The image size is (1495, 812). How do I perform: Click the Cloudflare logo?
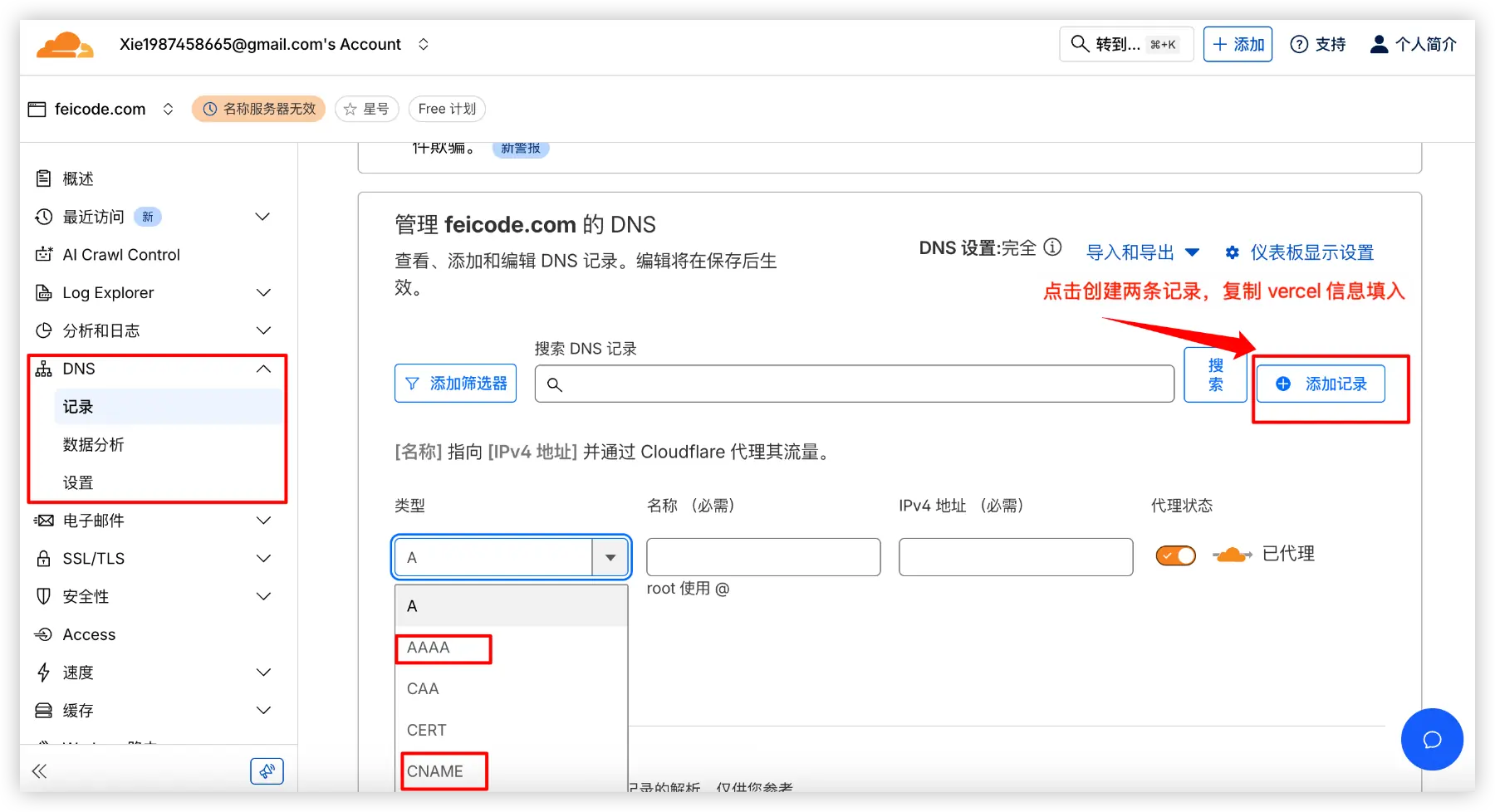tap(65, 45)
